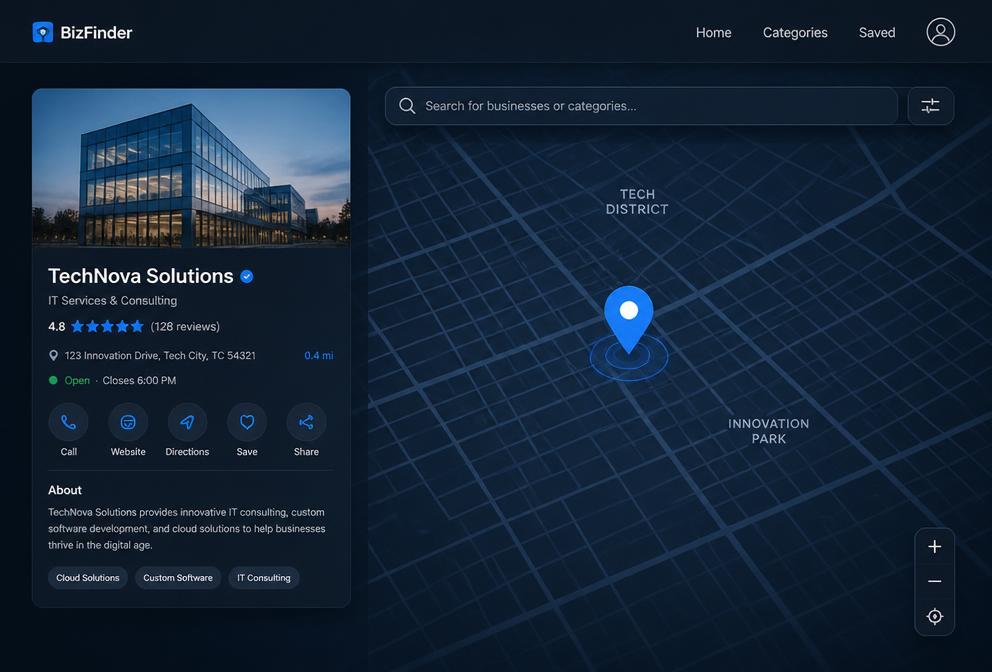Click the 4.8 rating number
992x672 pixels.
tap(56, 327)
